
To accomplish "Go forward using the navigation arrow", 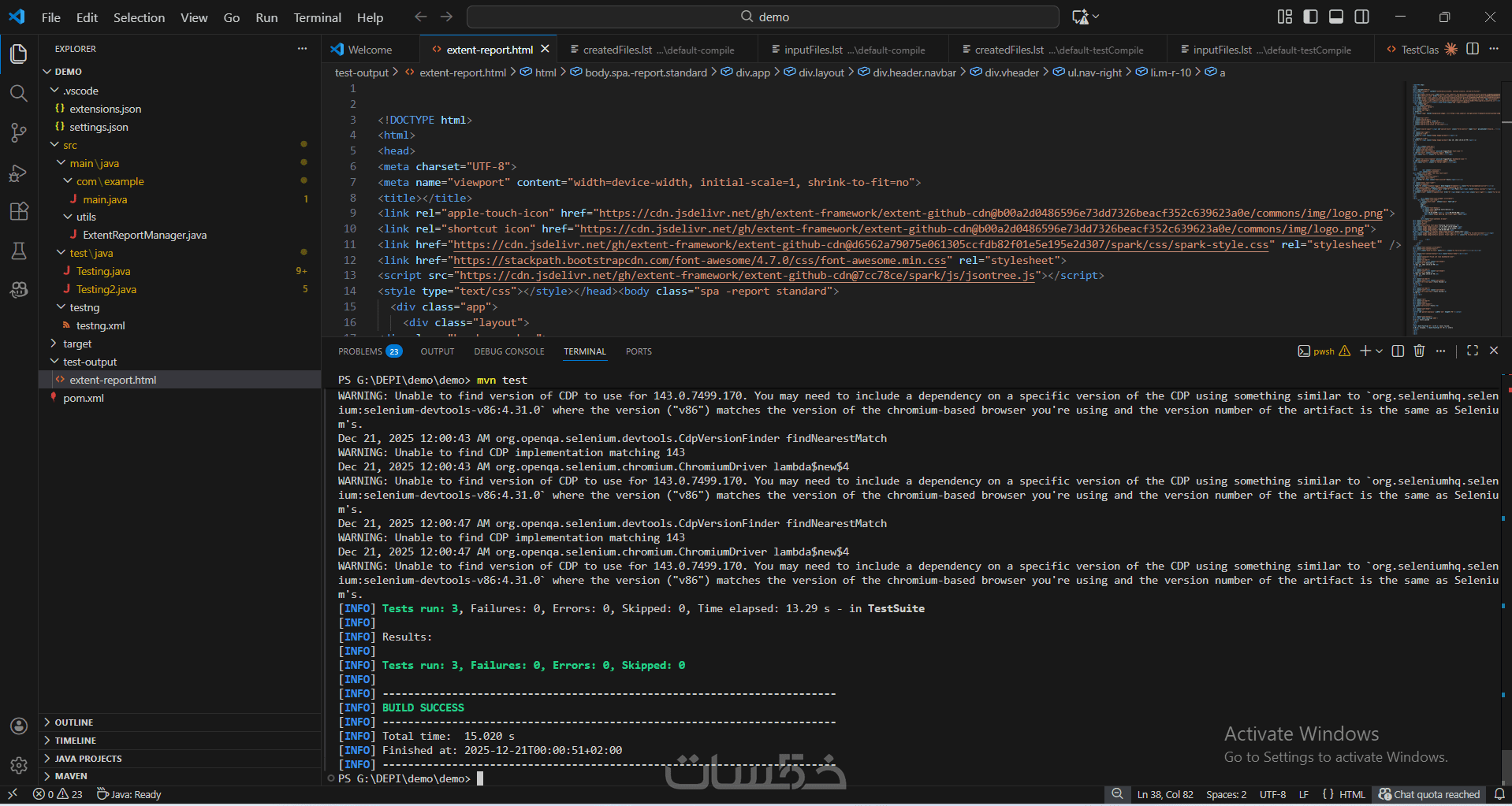I will pyautogui.click(x=447, y=17).
